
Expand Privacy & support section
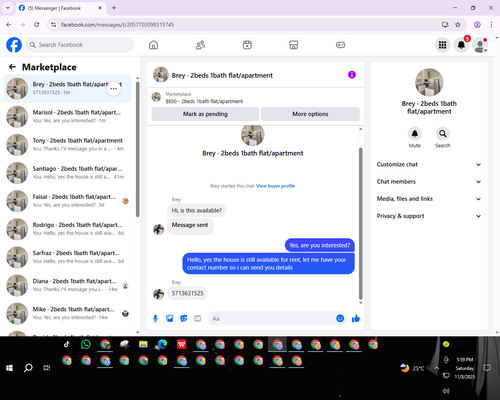point(429,216)
